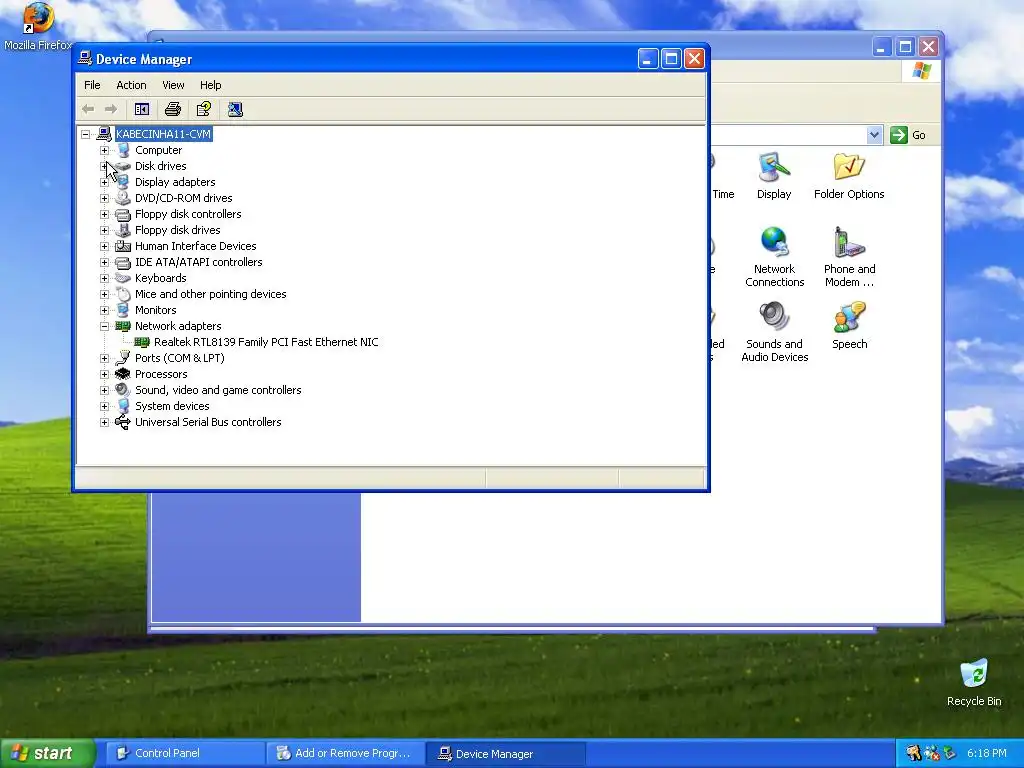Viewport: 1024px width, 768px height.
Task: Open Control Panel address bar dropdown
Action: coord(874,135)
